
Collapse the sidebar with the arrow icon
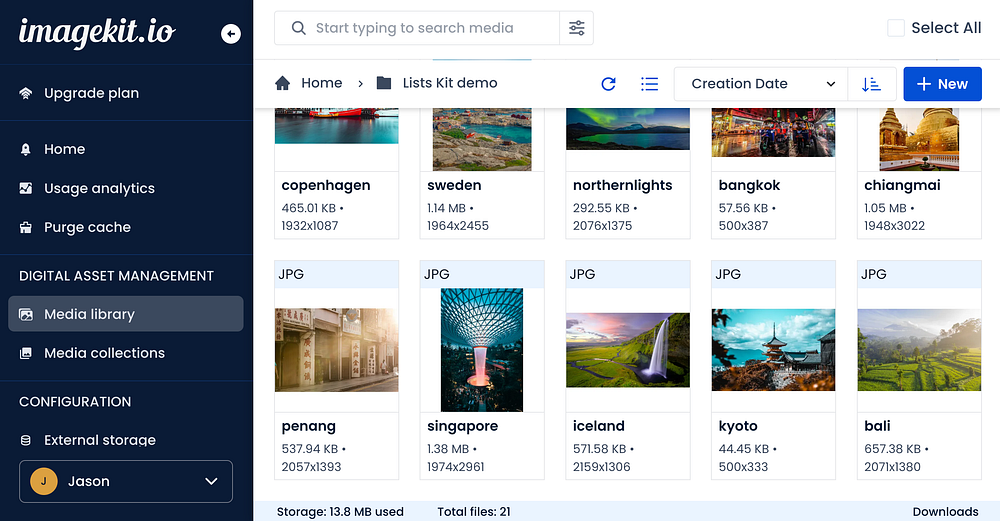coord(231,34)
